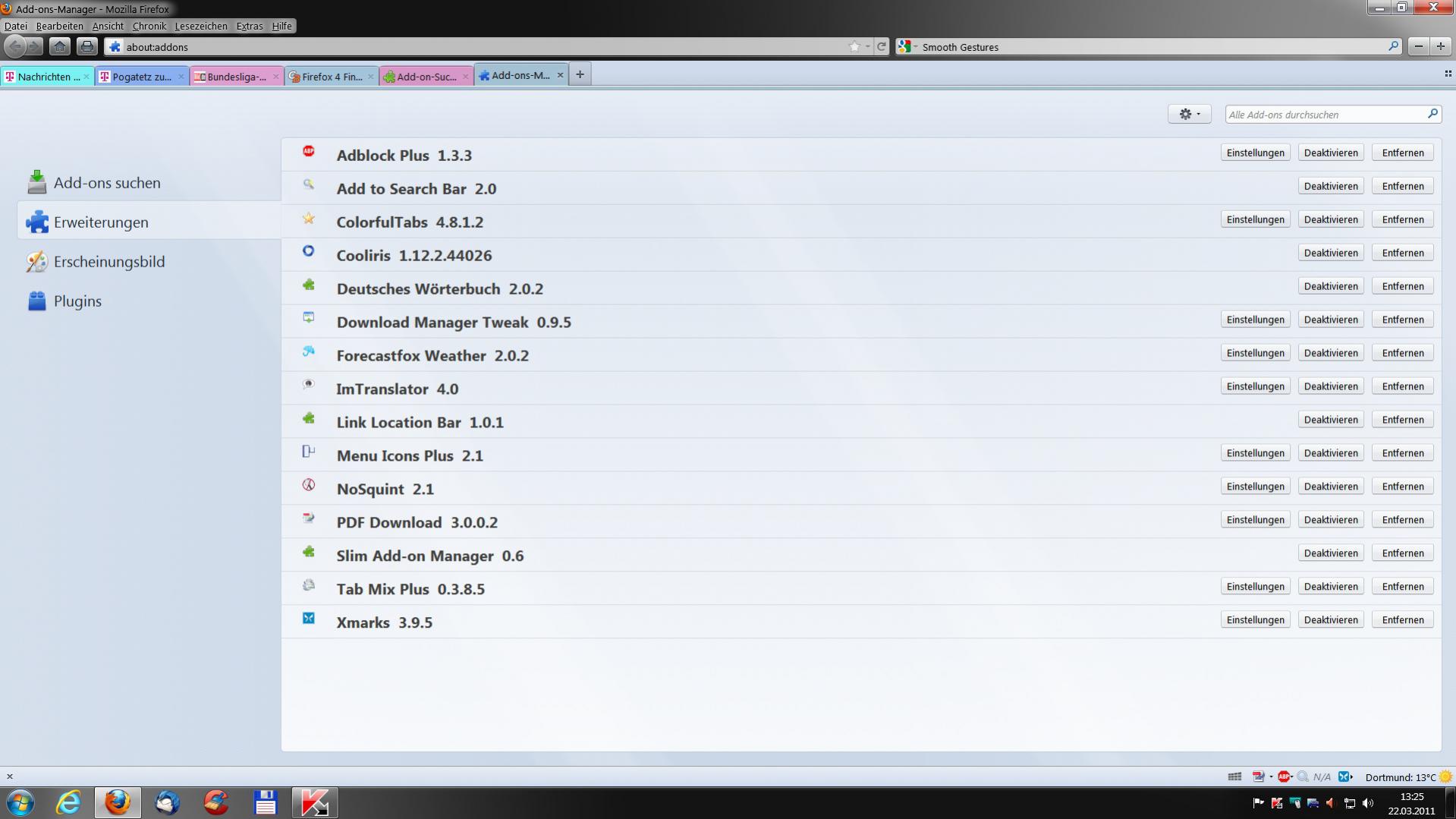The width and height of the screenshot is (1456, 819).
Task: Click the Windows Start orb
Action: pyautogui.click(x=20, y=802)
